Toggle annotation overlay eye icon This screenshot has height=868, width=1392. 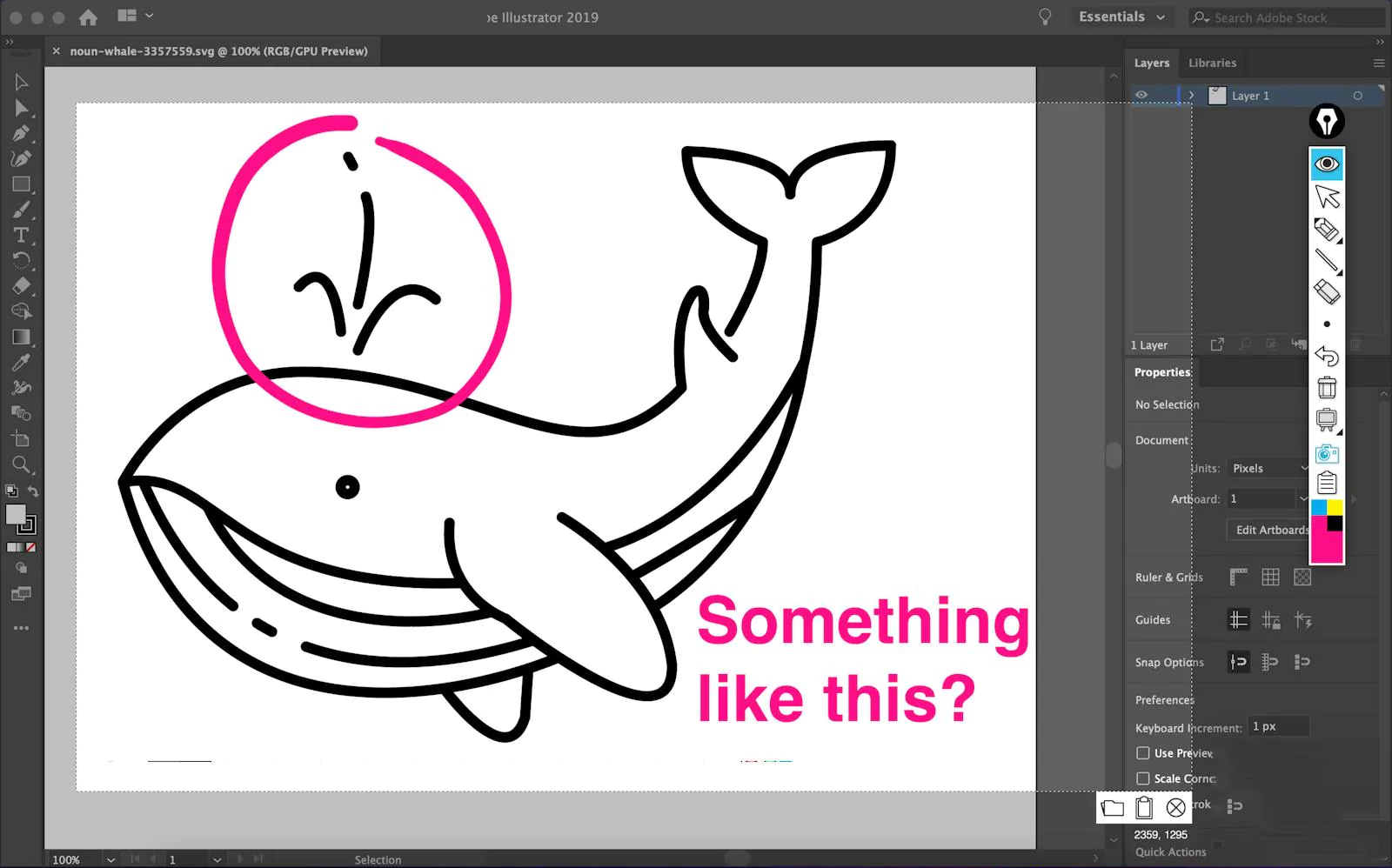pos(1327,164)
